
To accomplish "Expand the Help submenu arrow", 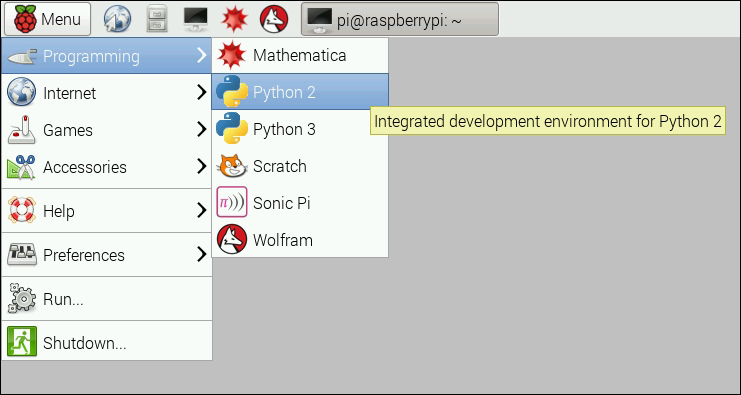I will point(202,210).
